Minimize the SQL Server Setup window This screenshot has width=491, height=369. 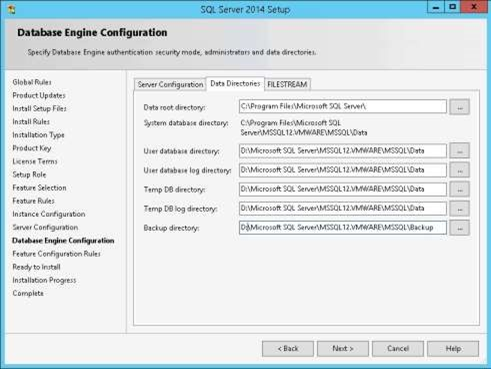[436, 7]
